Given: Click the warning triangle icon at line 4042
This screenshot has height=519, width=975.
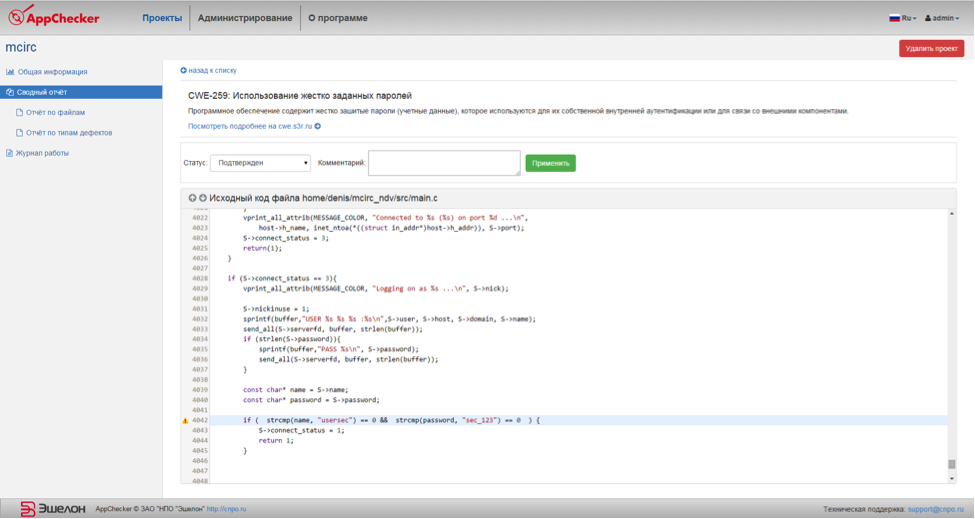Looking at the screenshot, I should (x=185, y=421).
